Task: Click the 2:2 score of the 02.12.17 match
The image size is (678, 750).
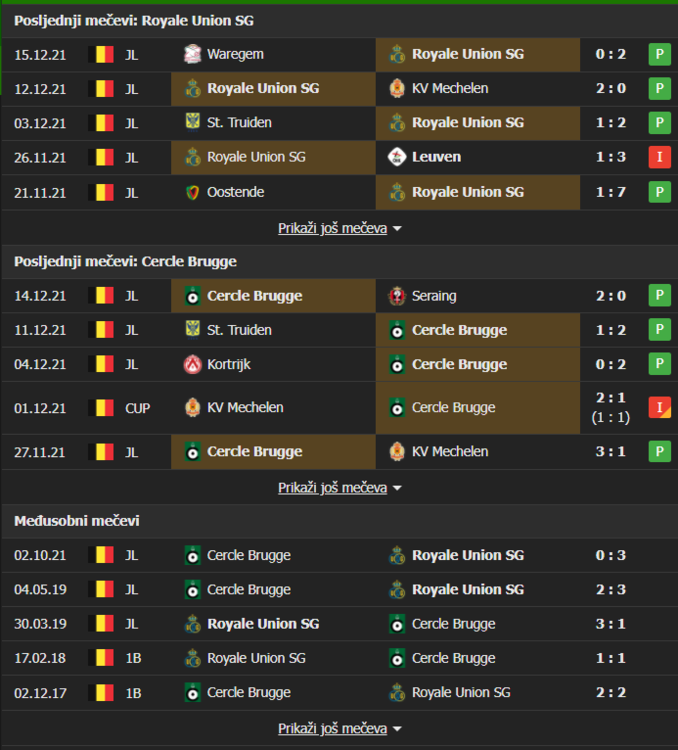Action: pos(610,692)
